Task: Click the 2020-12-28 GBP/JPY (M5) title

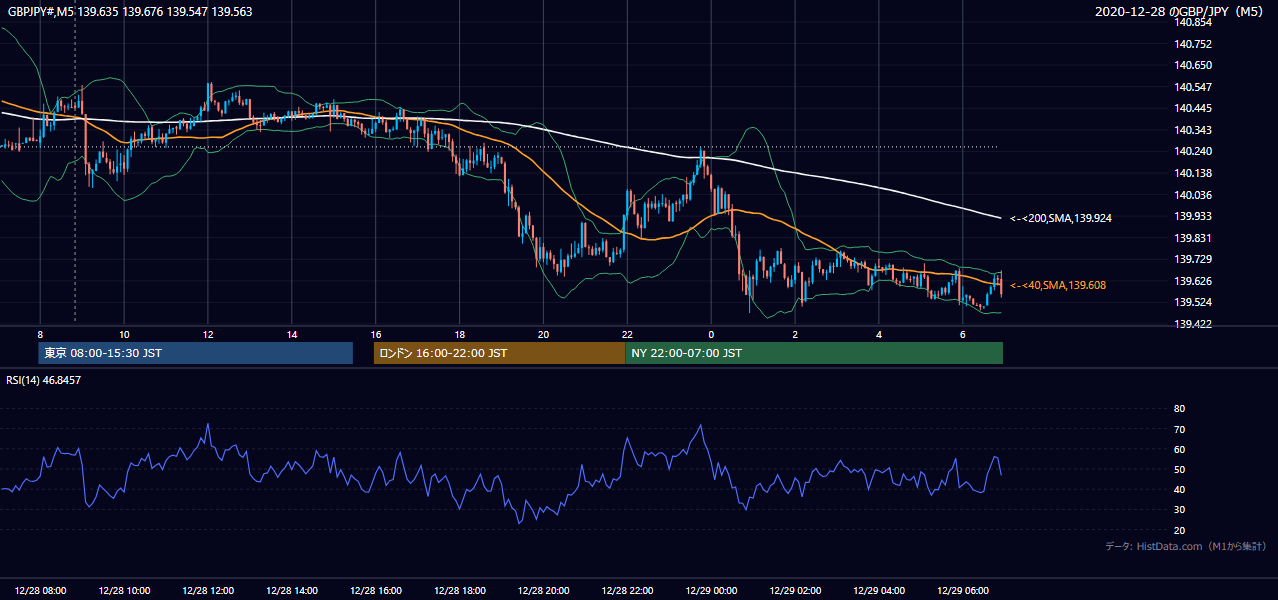Action: (x=1179, y=11)
